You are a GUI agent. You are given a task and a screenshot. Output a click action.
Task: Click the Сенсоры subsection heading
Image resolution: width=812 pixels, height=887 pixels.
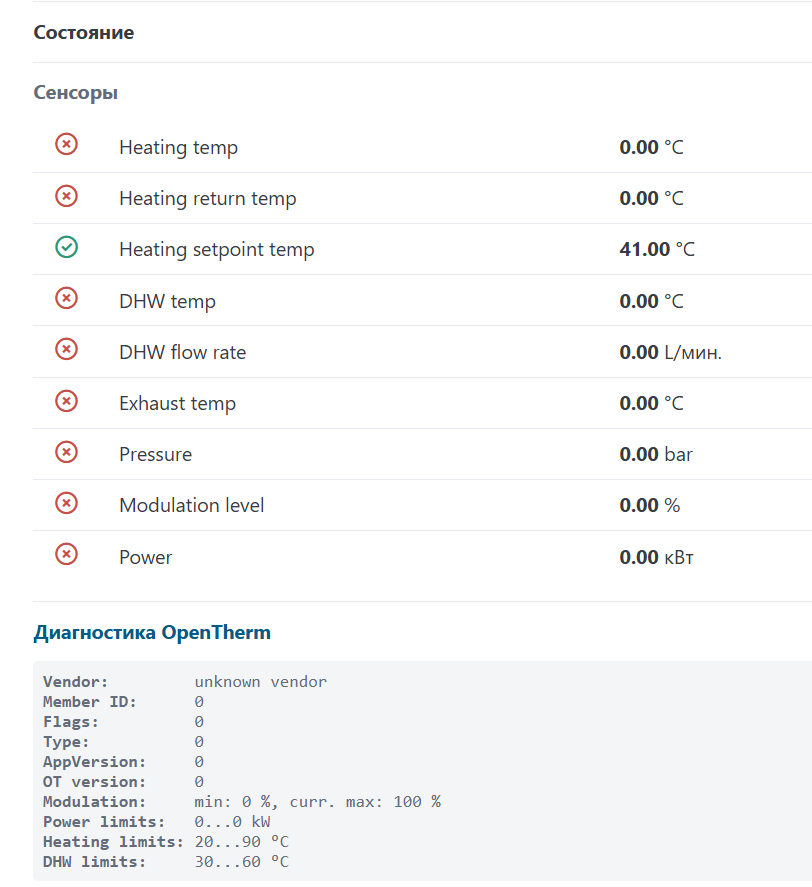click(76, 93)
